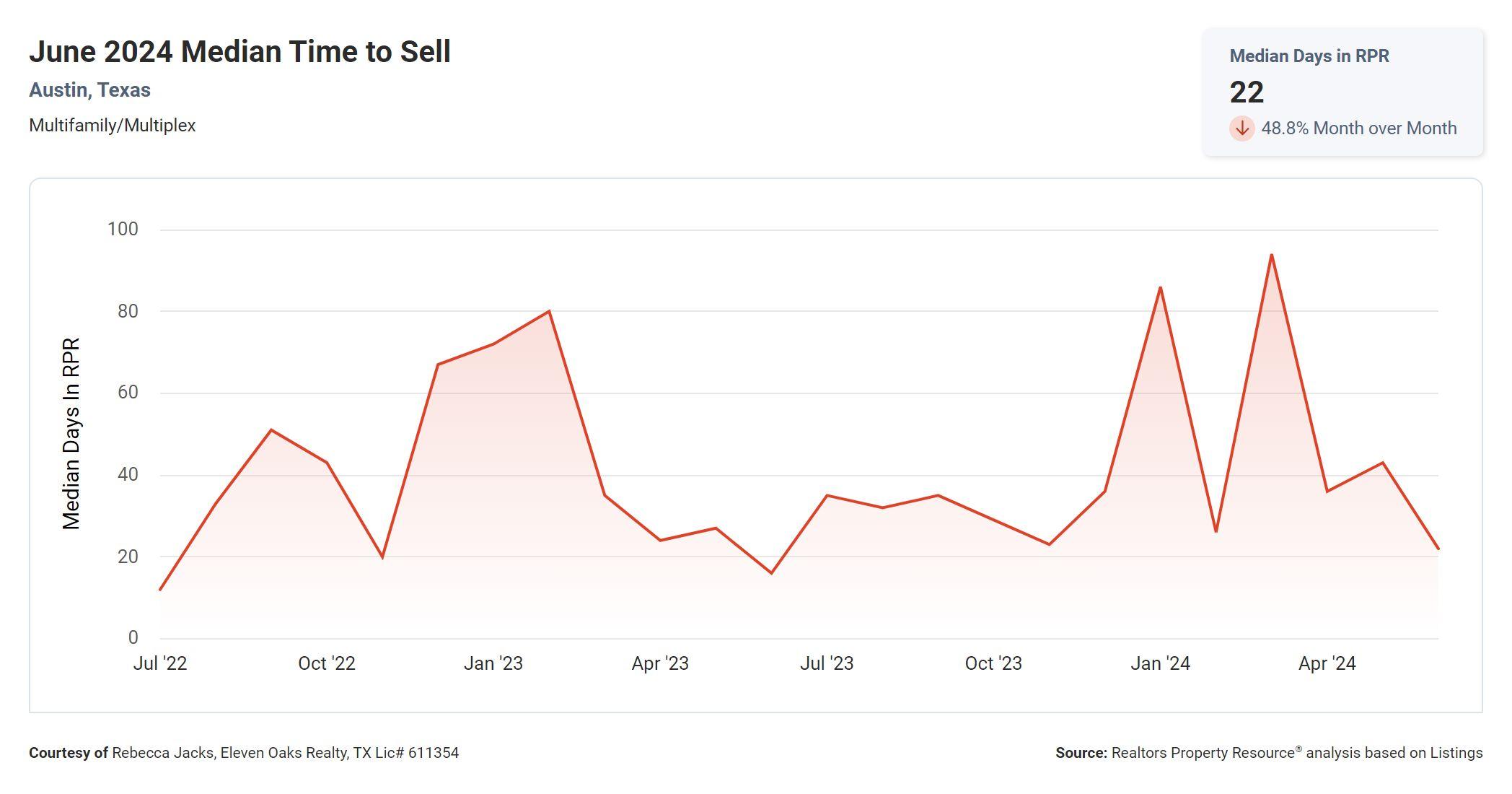Image resolution: width=1512 pixels, height=794 pixels.
Task: Click the Oct '22 x-axis label
Action: pyautogui.click(x=327, y=663)
